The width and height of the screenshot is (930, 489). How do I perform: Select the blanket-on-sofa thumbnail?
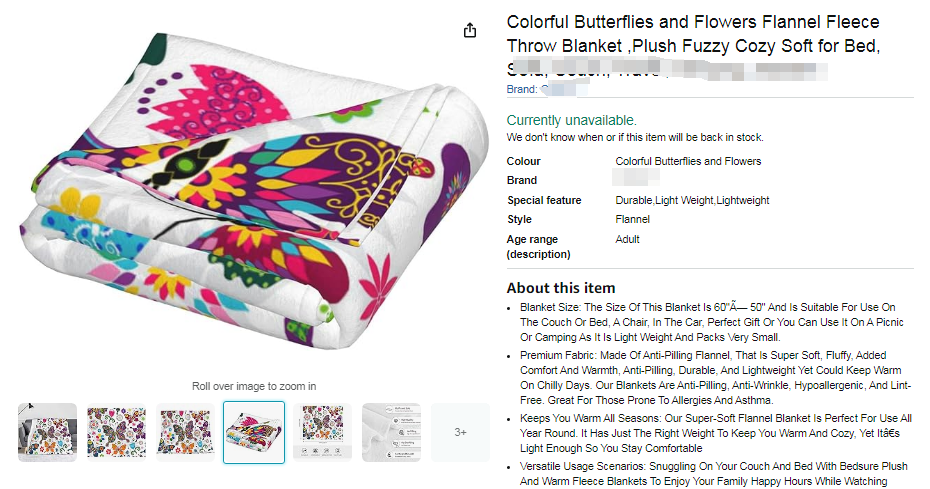coord(47,432)
